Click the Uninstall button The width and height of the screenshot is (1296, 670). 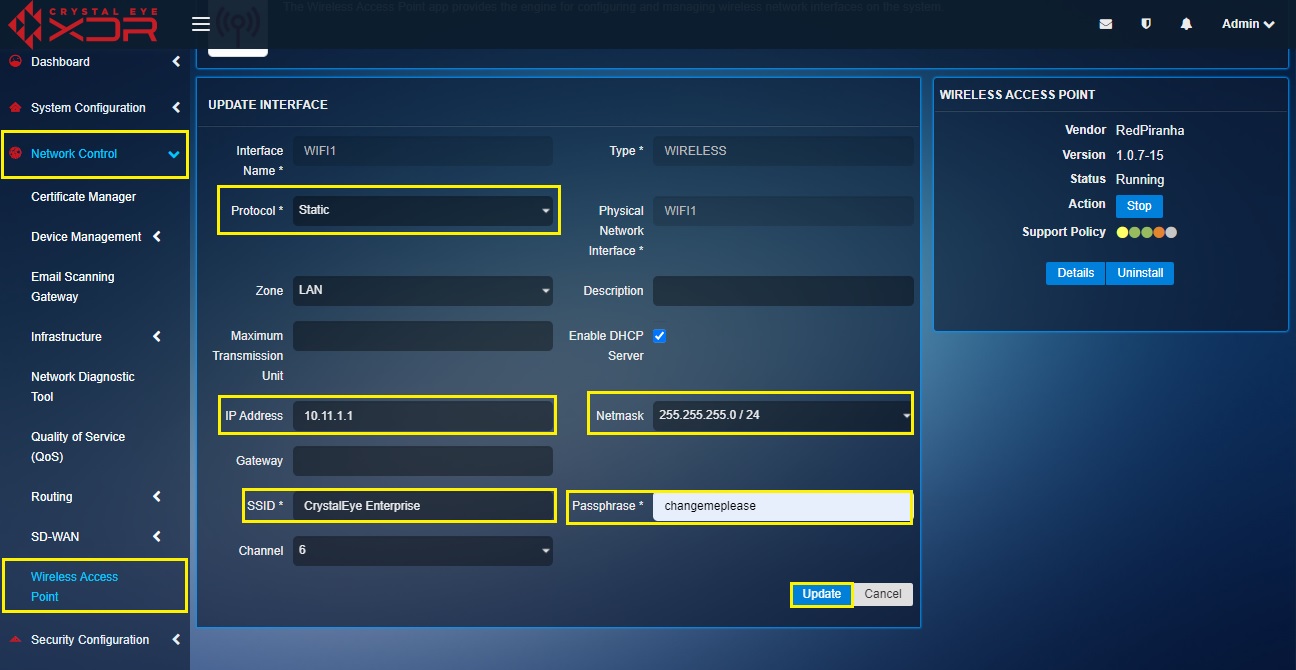click(1140, 273)
